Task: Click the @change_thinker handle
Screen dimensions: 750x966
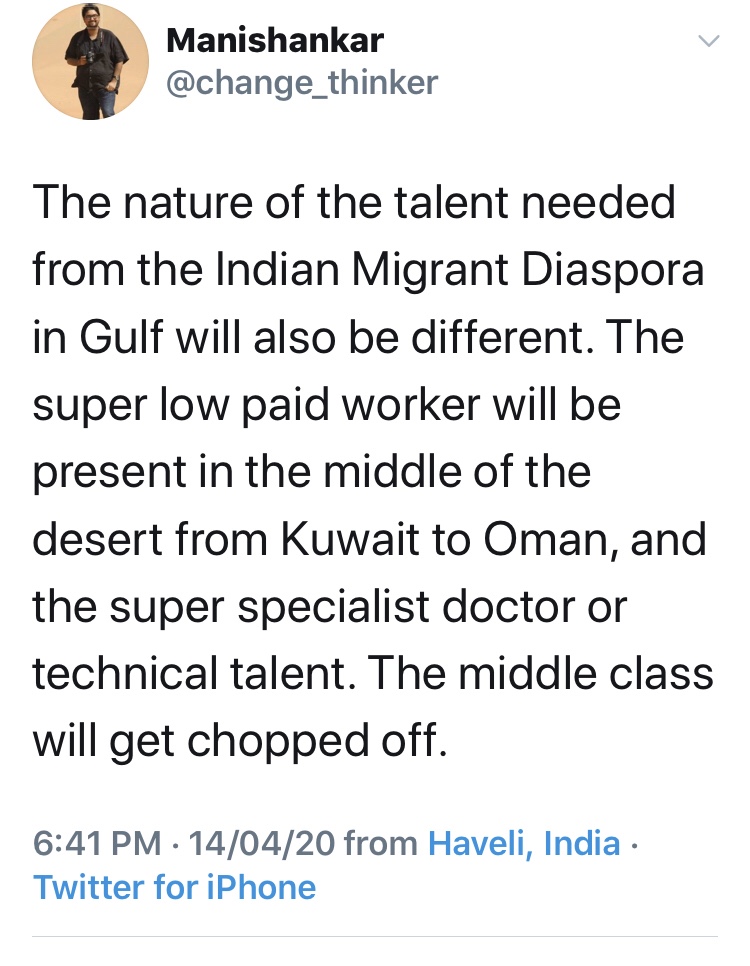Action: tap(302, 83)
